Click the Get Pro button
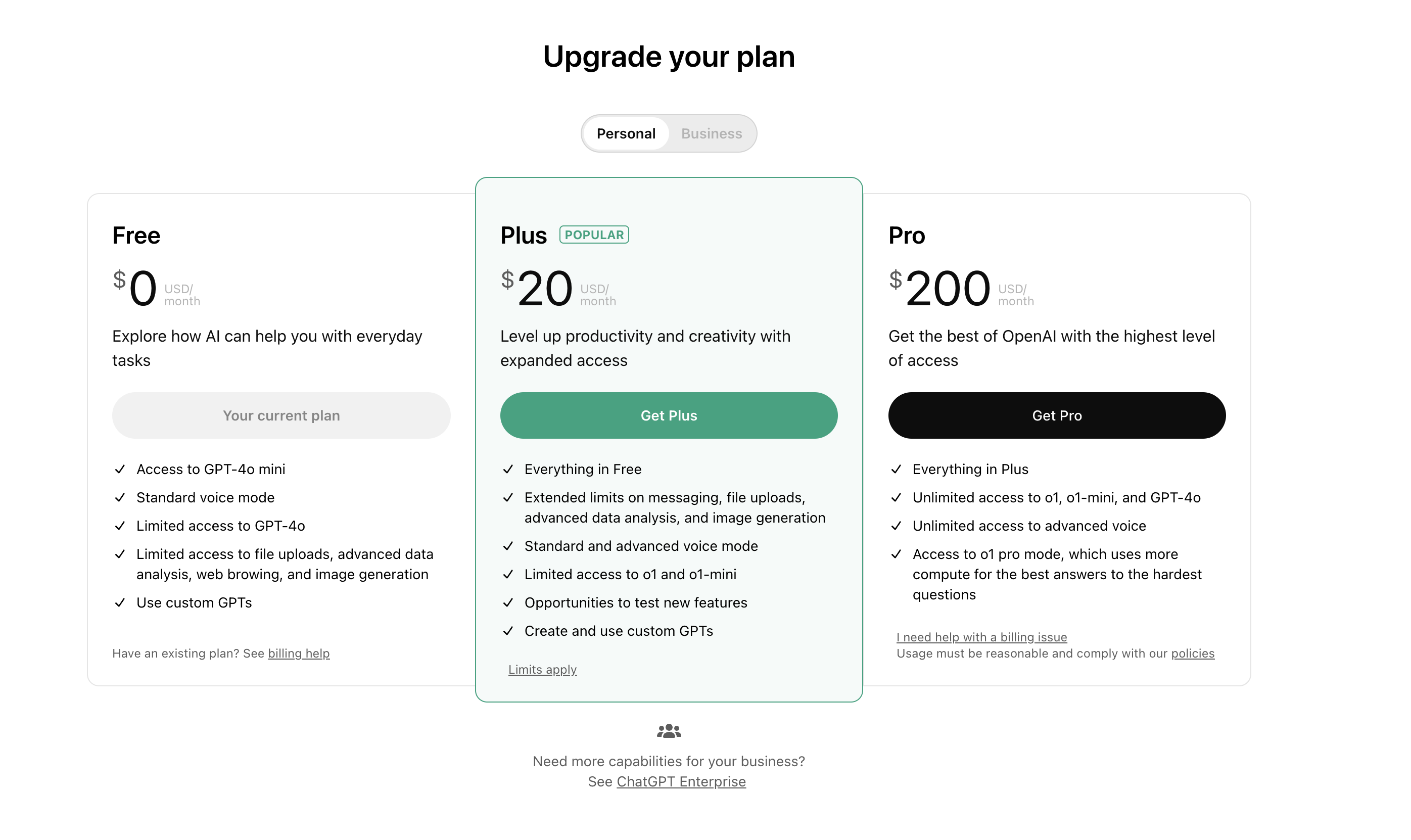The image size is (1411, 840). click(x=1057, y=415)
